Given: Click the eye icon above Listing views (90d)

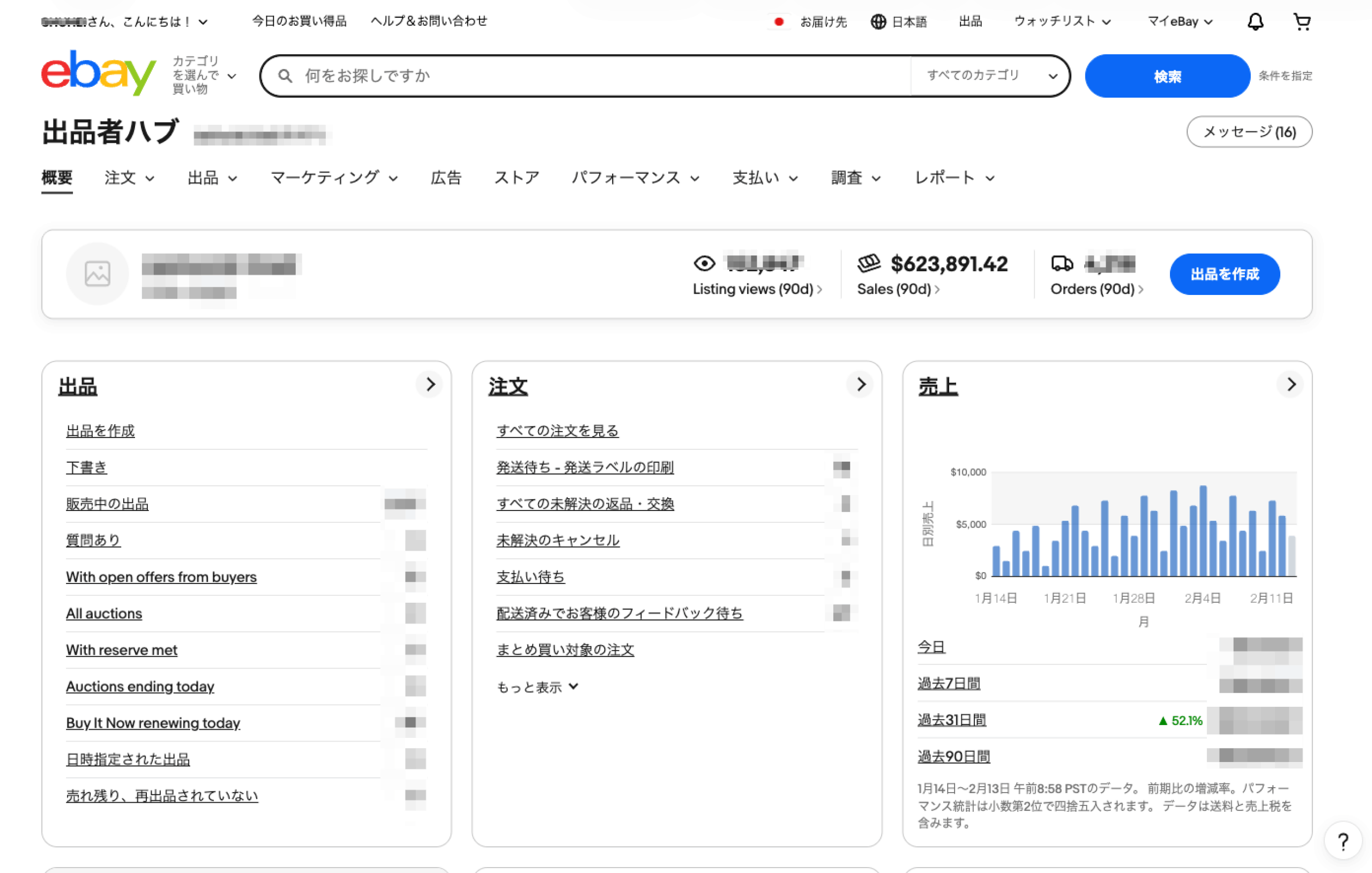Looking at the screenshot, I should click(x=704, y=263).
